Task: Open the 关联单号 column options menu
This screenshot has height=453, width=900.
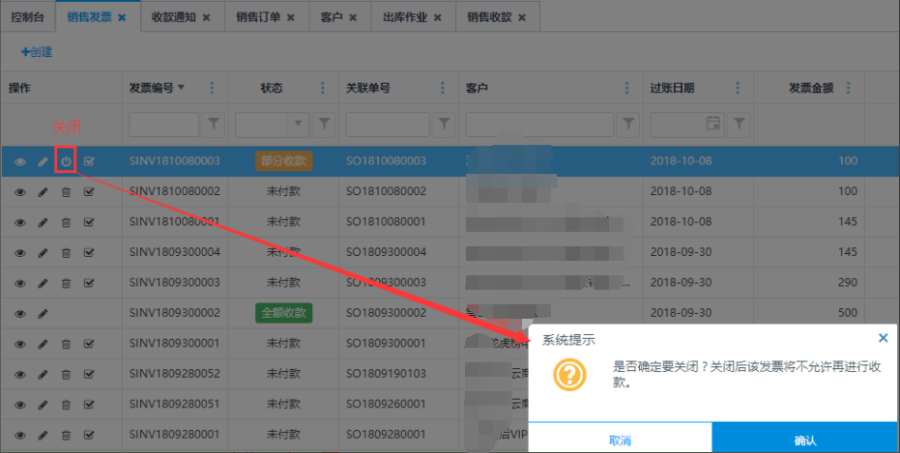Action: [442, 88]
